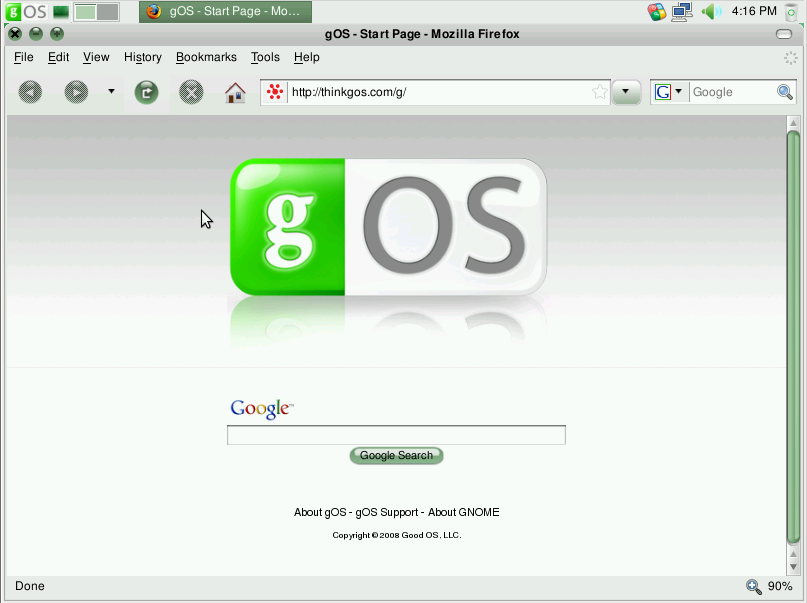Screen dimensions: 807x603
Task: Click the pill-shaped button in the title bar
Action: pos(784,34)
